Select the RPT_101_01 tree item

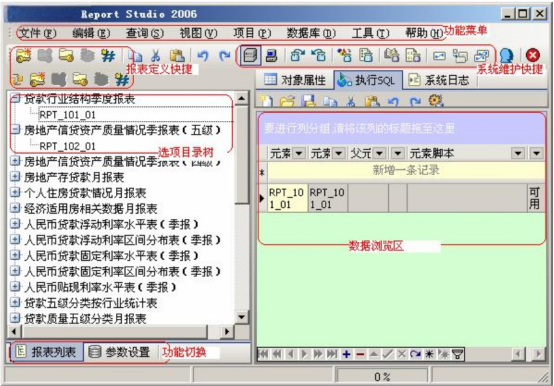67,115
